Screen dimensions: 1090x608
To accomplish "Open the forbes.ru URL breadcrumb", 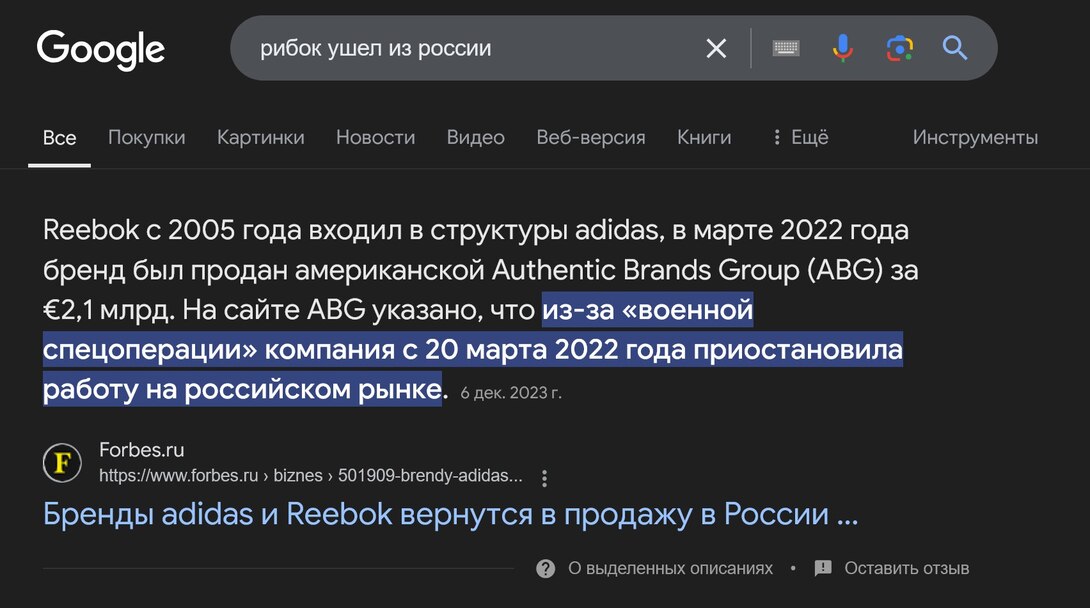I will tap(311, 476).
